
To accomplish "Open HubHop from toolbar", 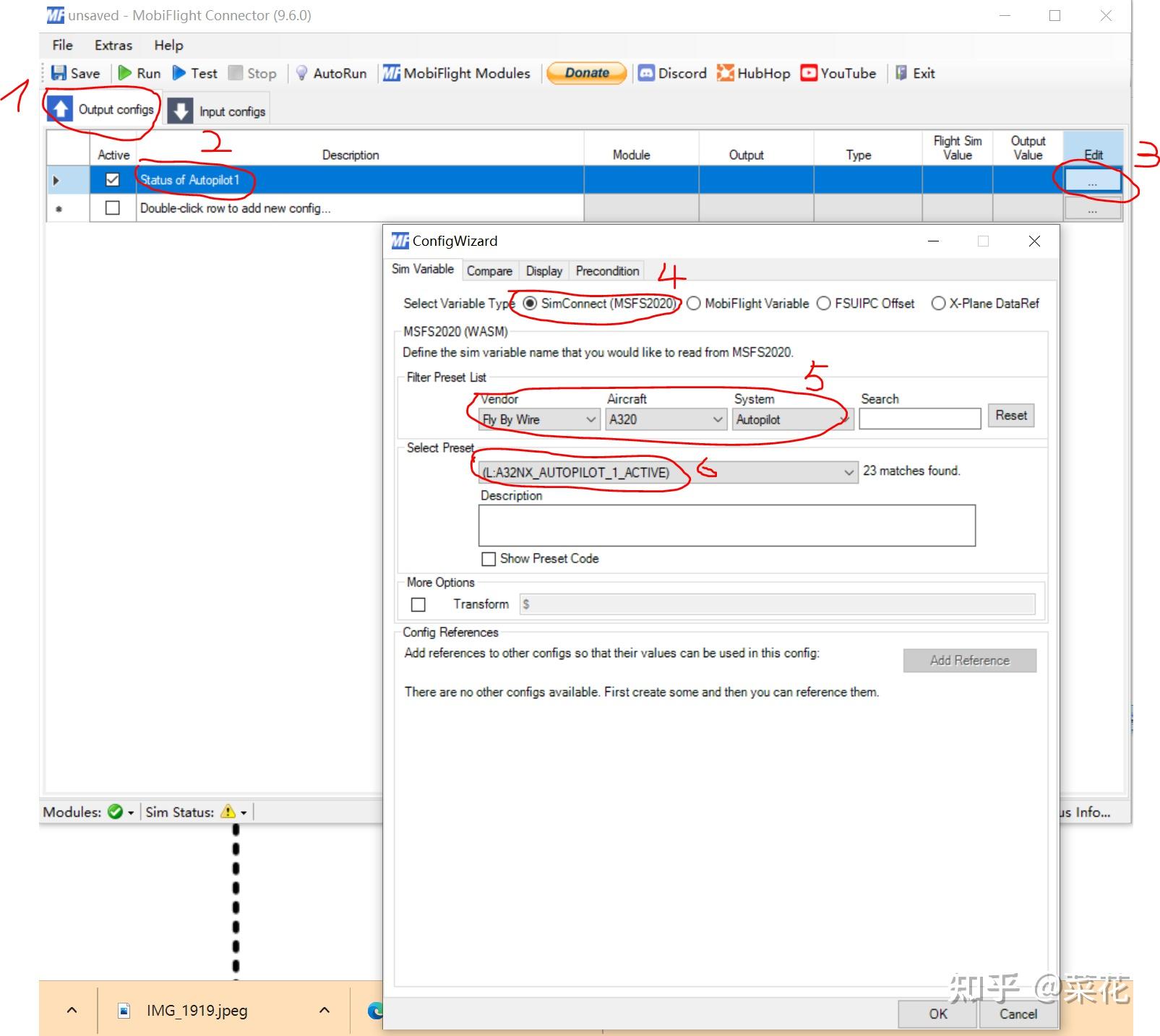I will [753, 73].
